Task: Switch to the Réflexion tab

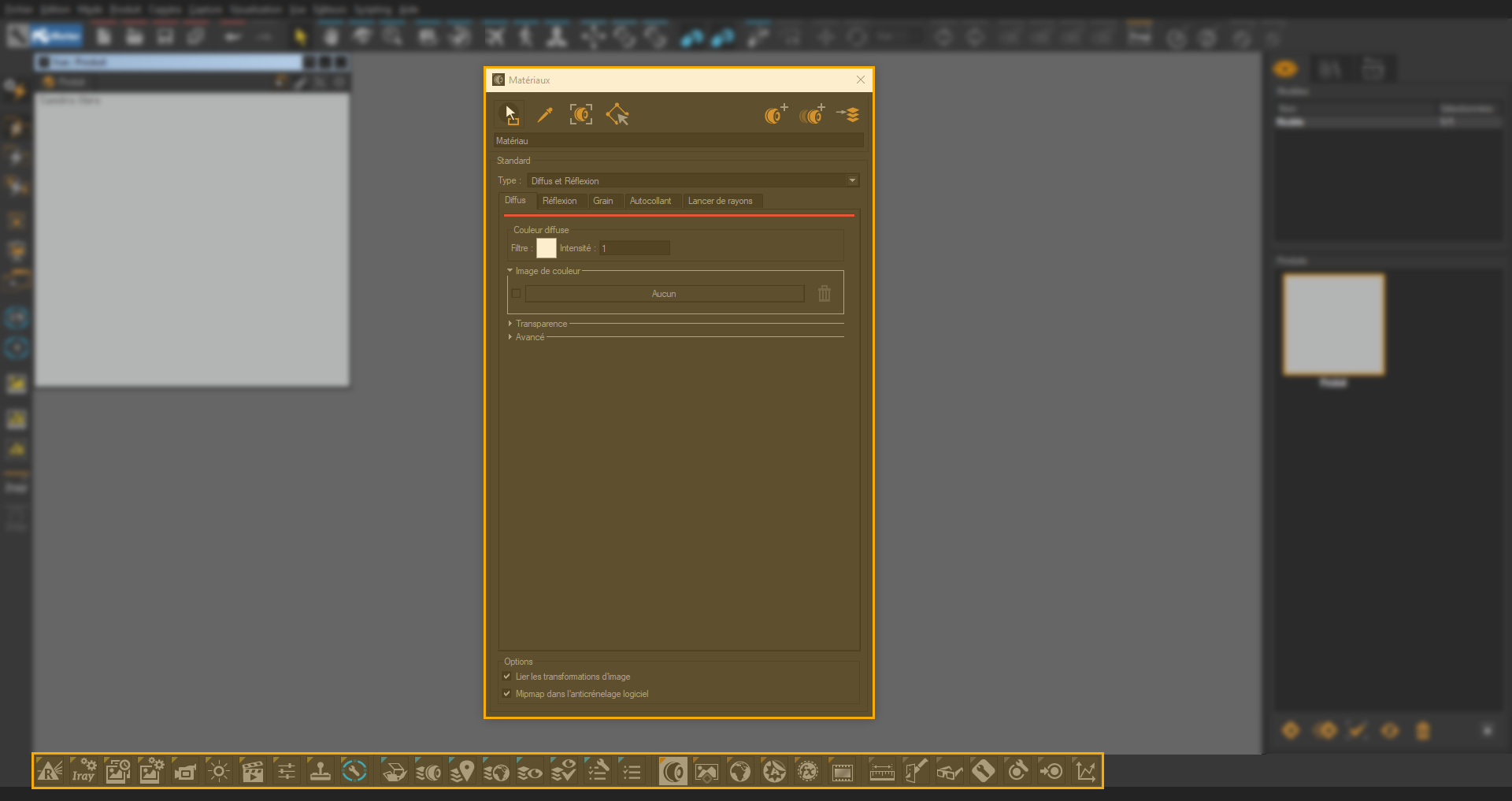Action: (560, 201)
